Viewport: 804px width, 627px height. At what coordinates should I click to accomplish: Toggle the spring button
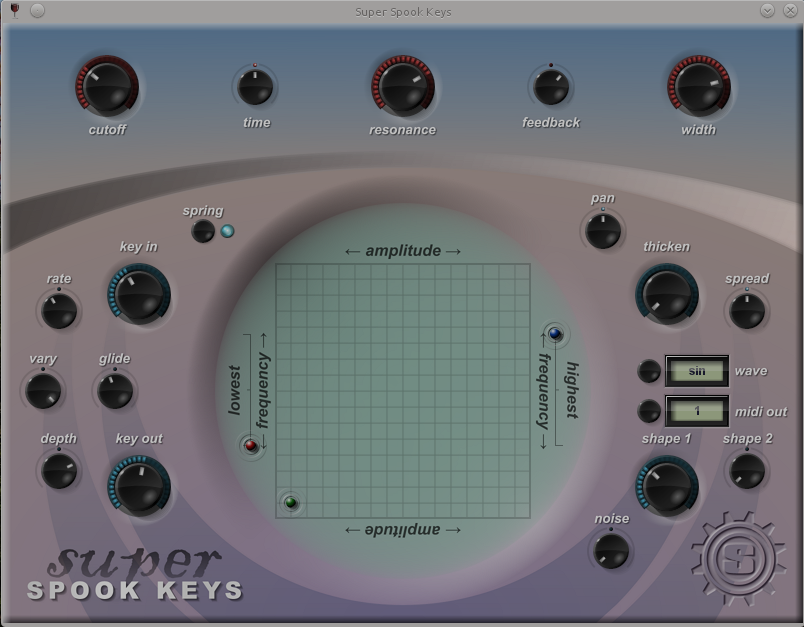203,231
